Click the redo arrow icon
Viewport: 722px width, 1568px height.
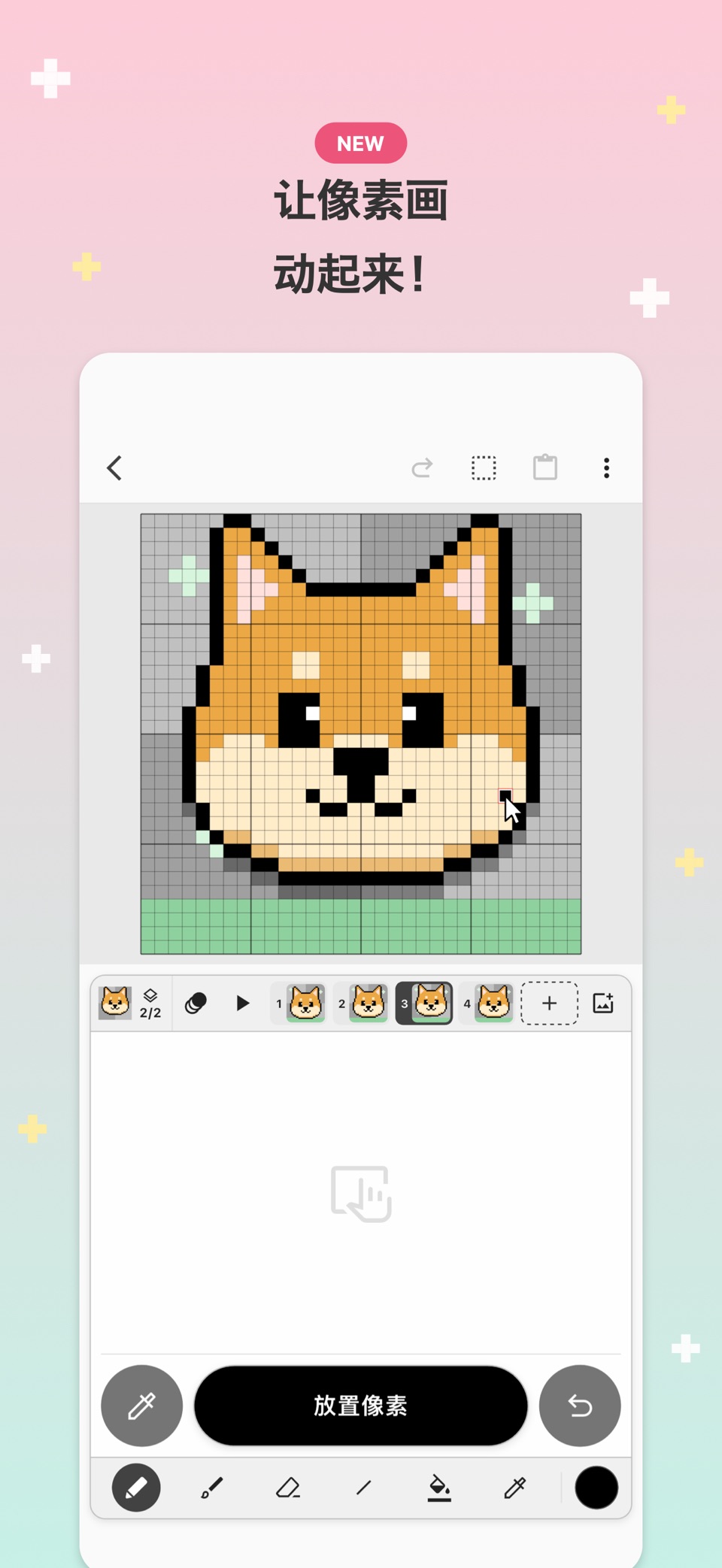pyautogui.click(x=422, y=468)
